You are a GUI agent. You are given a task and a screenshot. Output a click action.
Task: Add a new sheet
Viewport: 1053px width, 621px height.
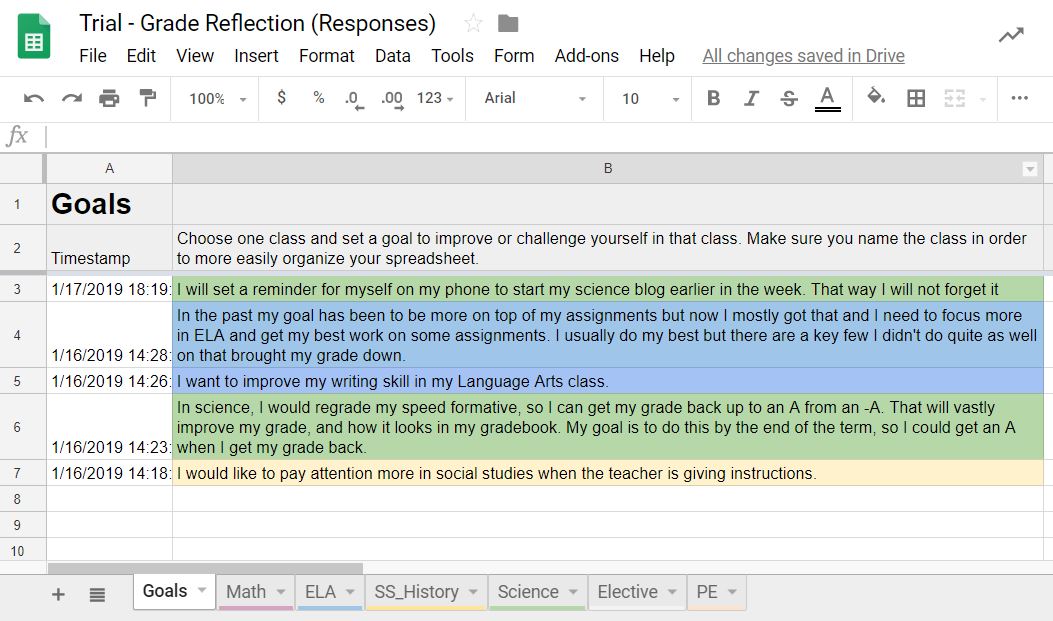click(57, 592)
